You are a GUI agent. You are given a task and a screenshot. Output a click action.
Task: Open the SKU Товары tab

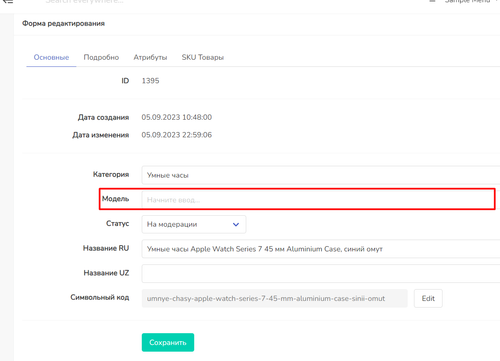203,57
